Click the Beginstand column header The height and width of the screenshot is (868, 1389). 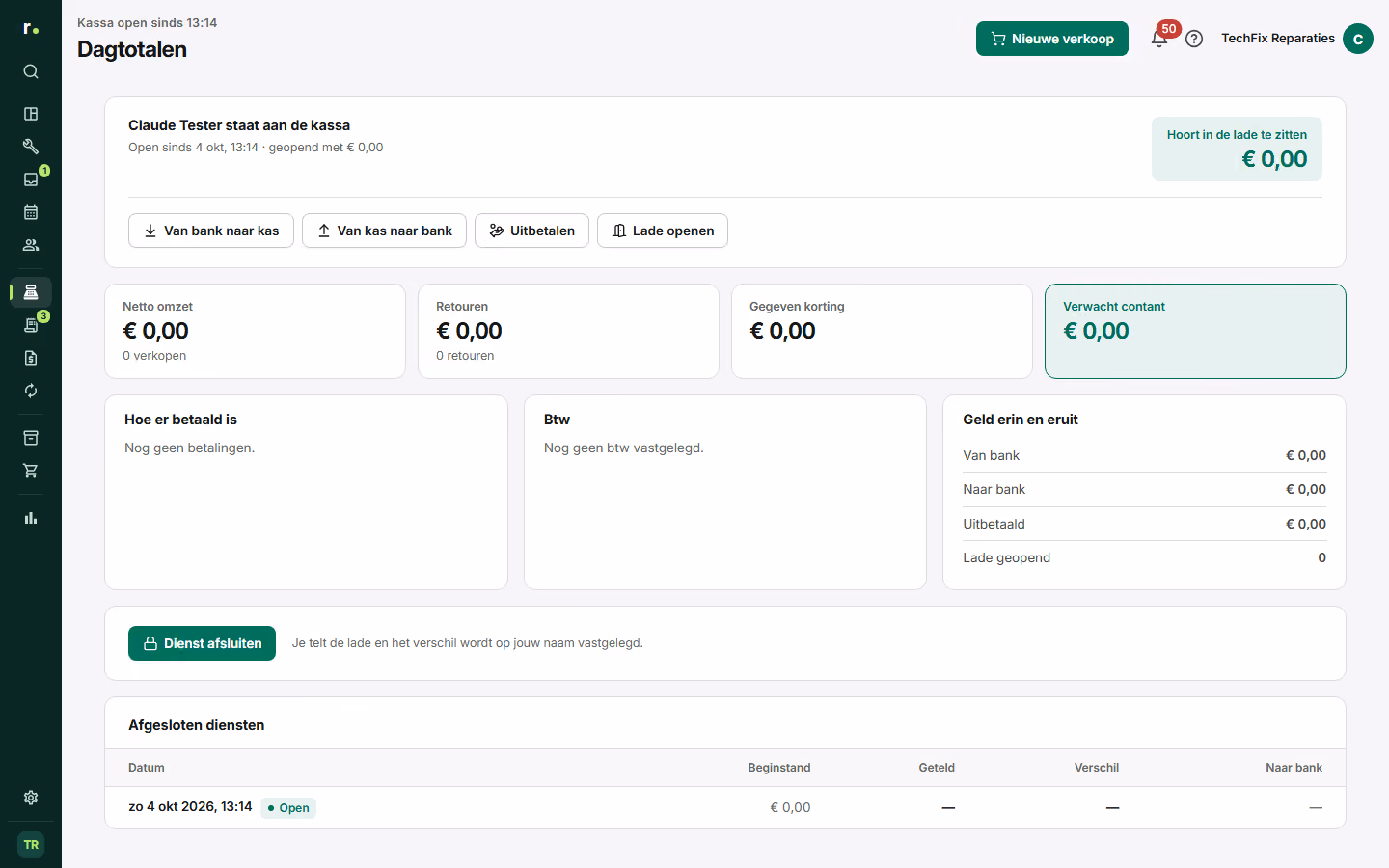(779, 768)
